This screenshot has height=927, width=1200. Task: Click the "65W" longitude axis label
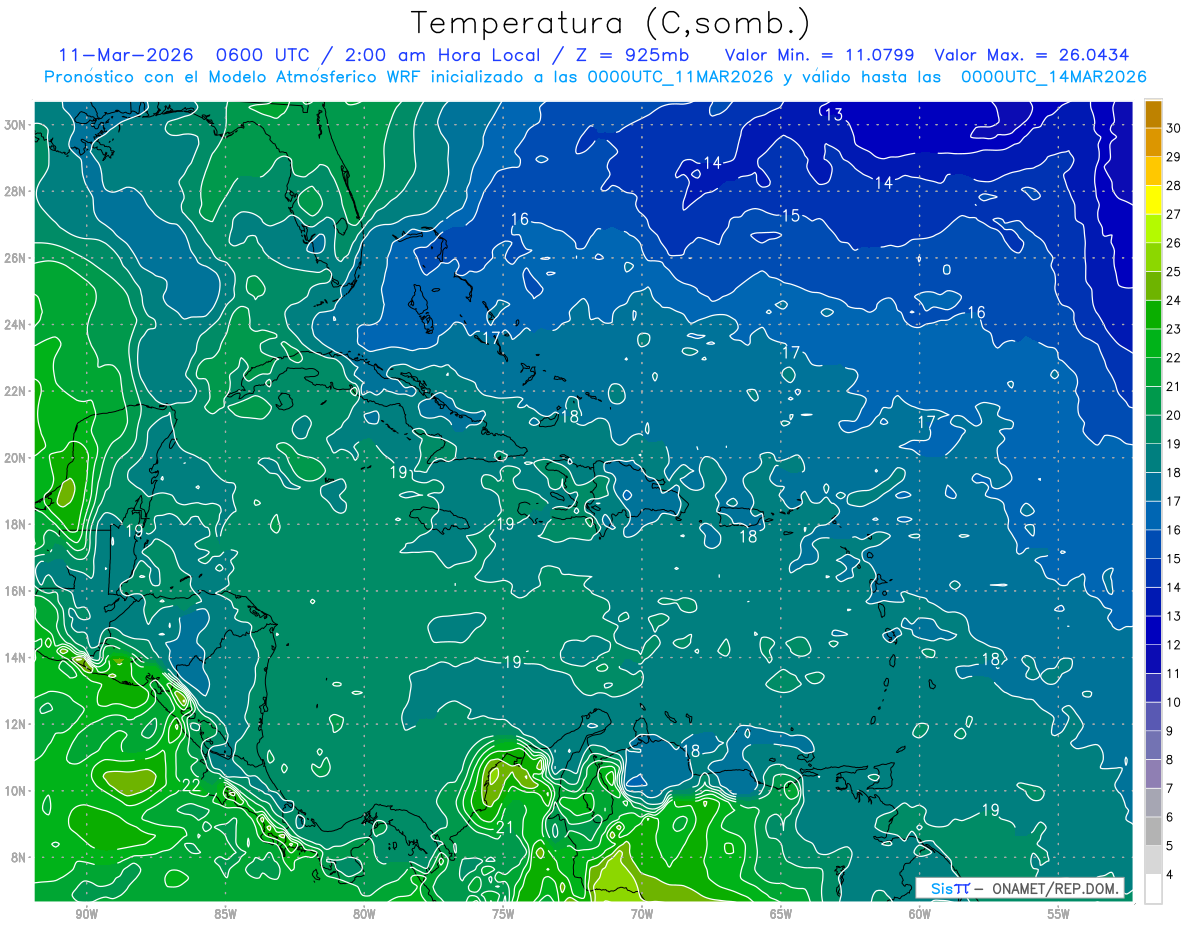tap(781, 914)
